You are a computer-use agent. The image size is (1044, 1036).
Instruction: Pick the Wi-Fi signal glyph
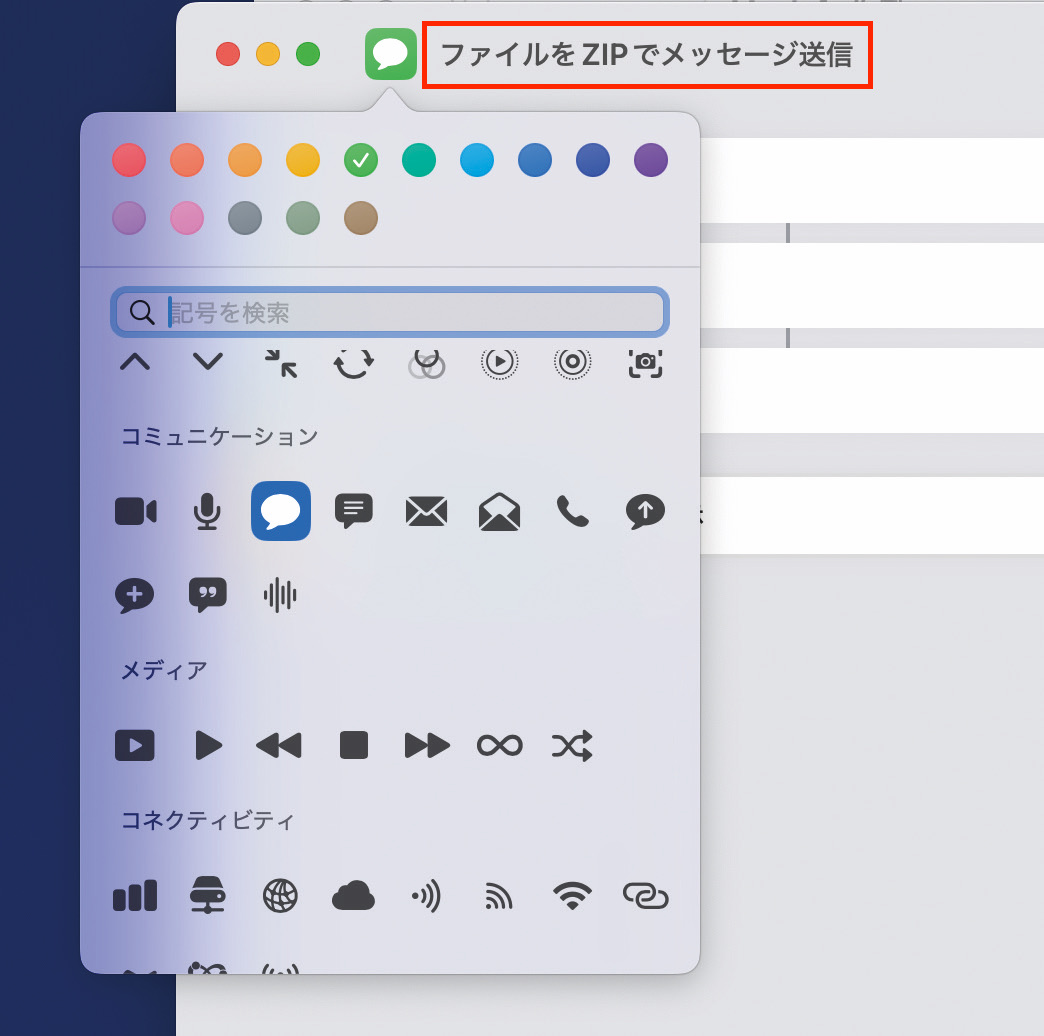[x=572, y=896]
